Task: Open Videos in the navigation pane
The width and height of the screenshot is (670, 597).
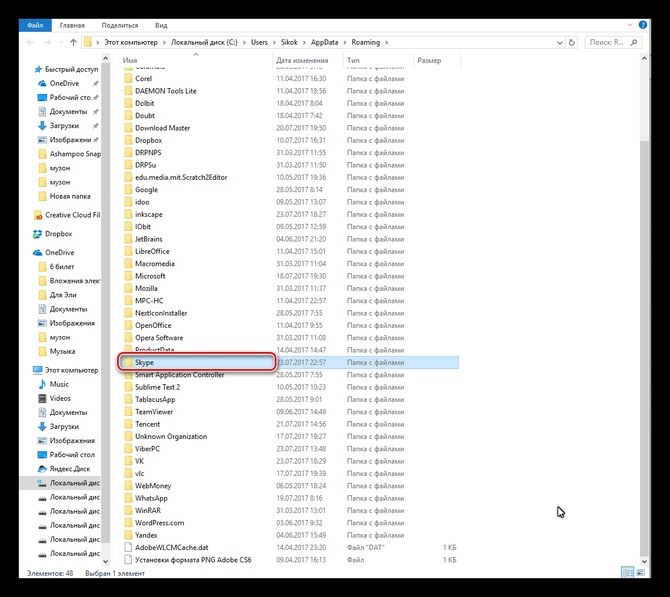Action: pyautogui.click(x=54, y=398)
